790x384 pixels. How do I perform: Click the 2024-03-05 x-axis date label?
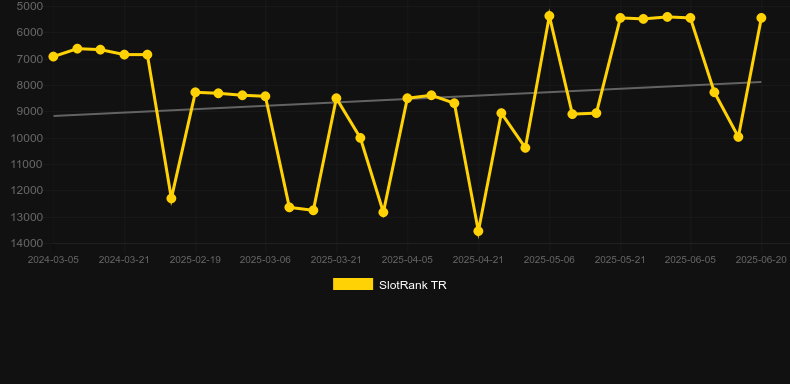53,260
